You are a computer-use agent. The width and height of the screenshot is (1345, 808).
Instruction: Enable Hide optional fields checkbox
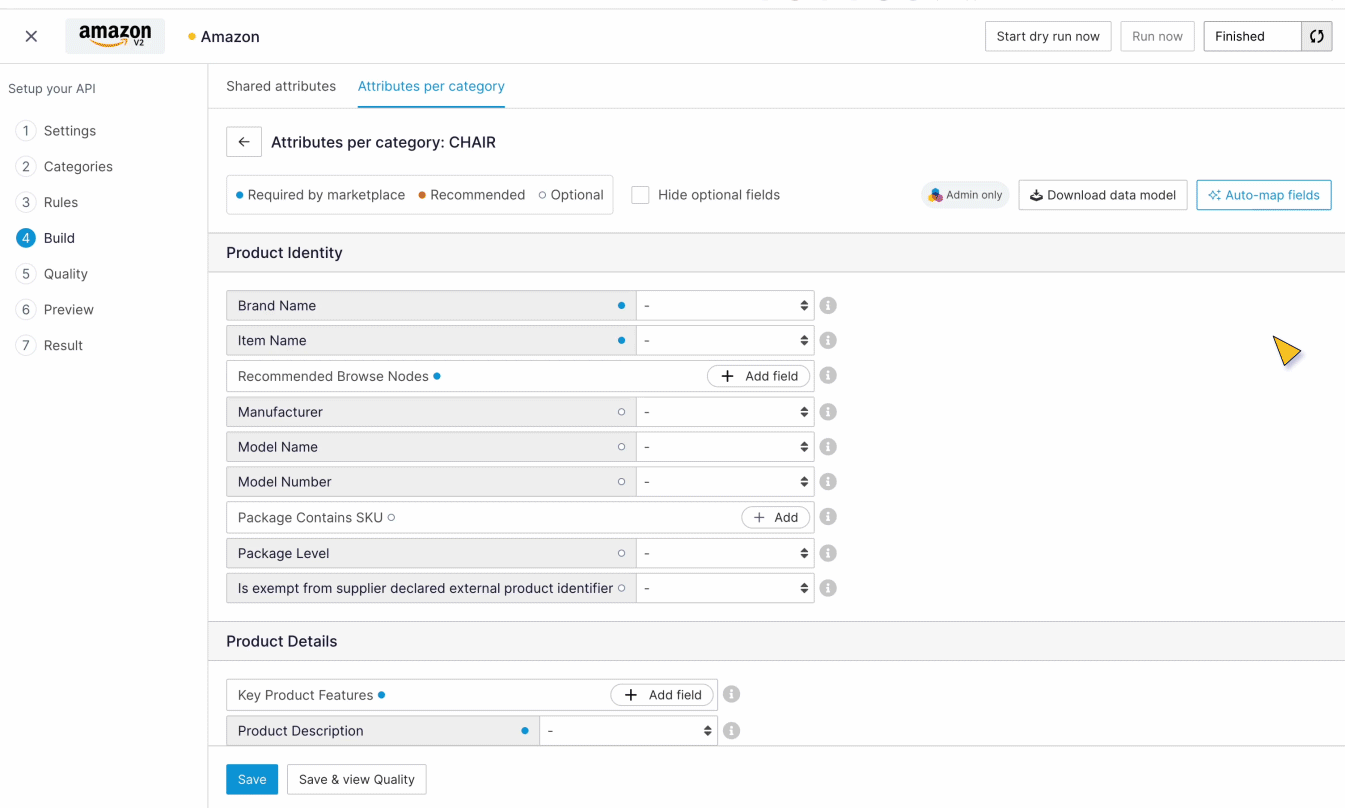(640, 195)
